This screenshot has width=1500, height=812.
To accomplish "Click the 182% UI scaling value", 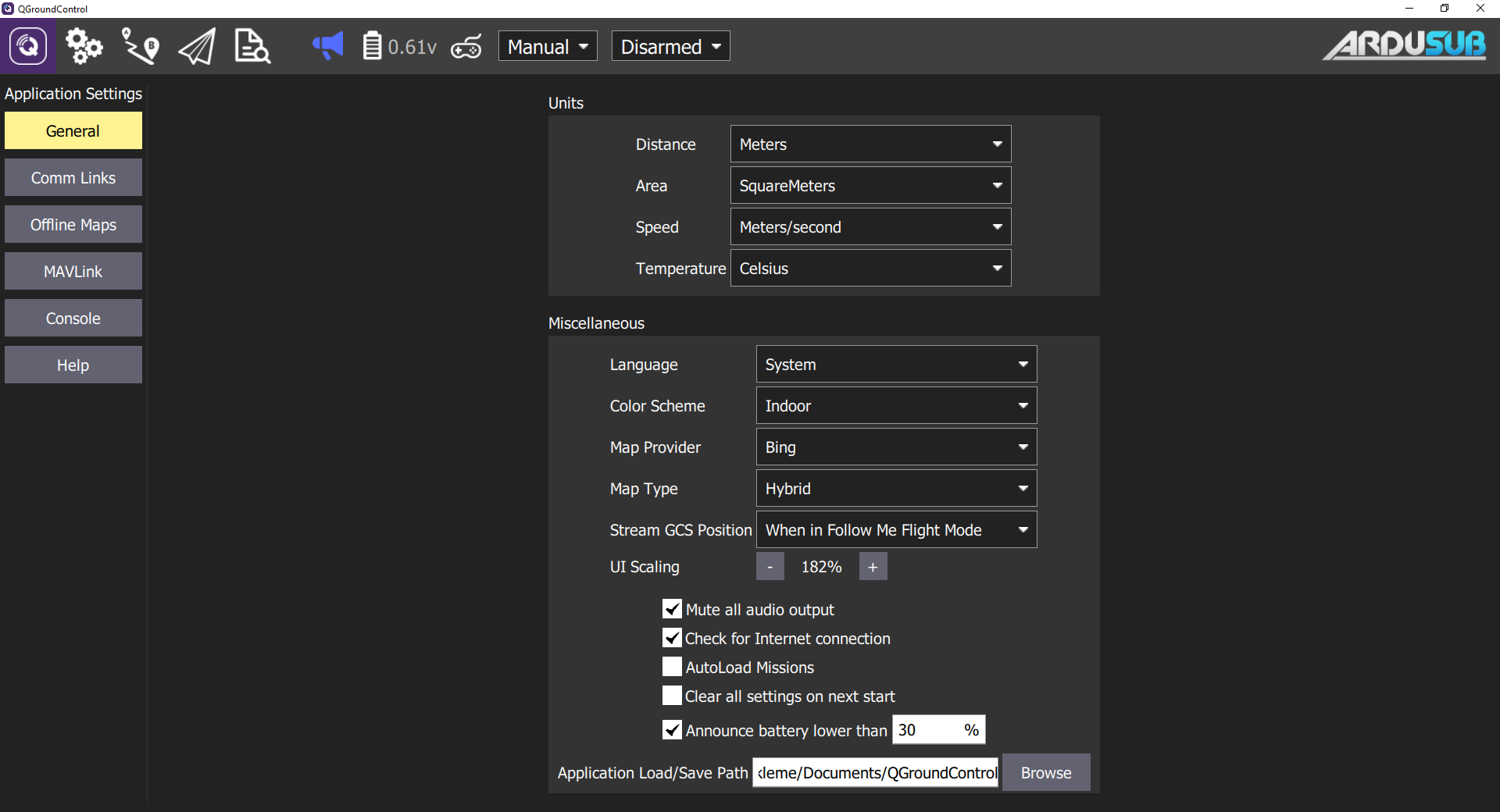I will (822, 567).
